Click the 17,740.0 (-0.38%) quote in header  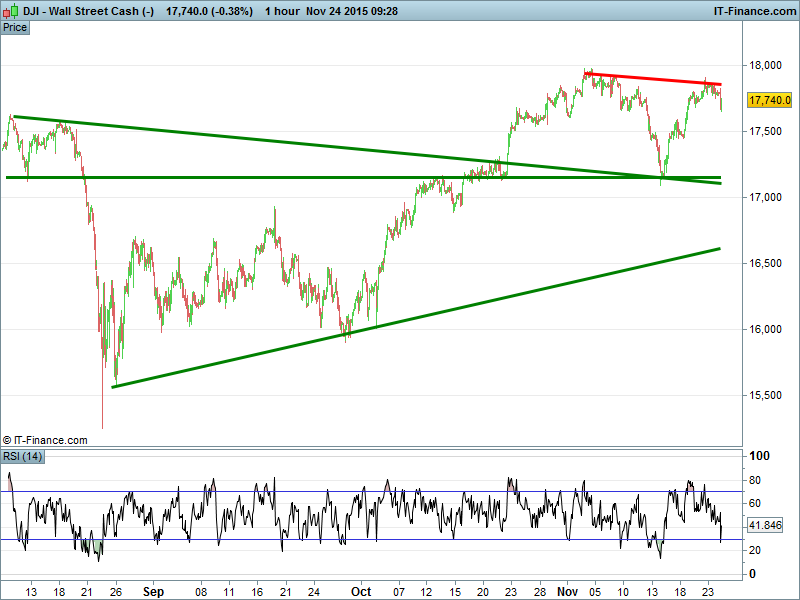pos(208,10)
